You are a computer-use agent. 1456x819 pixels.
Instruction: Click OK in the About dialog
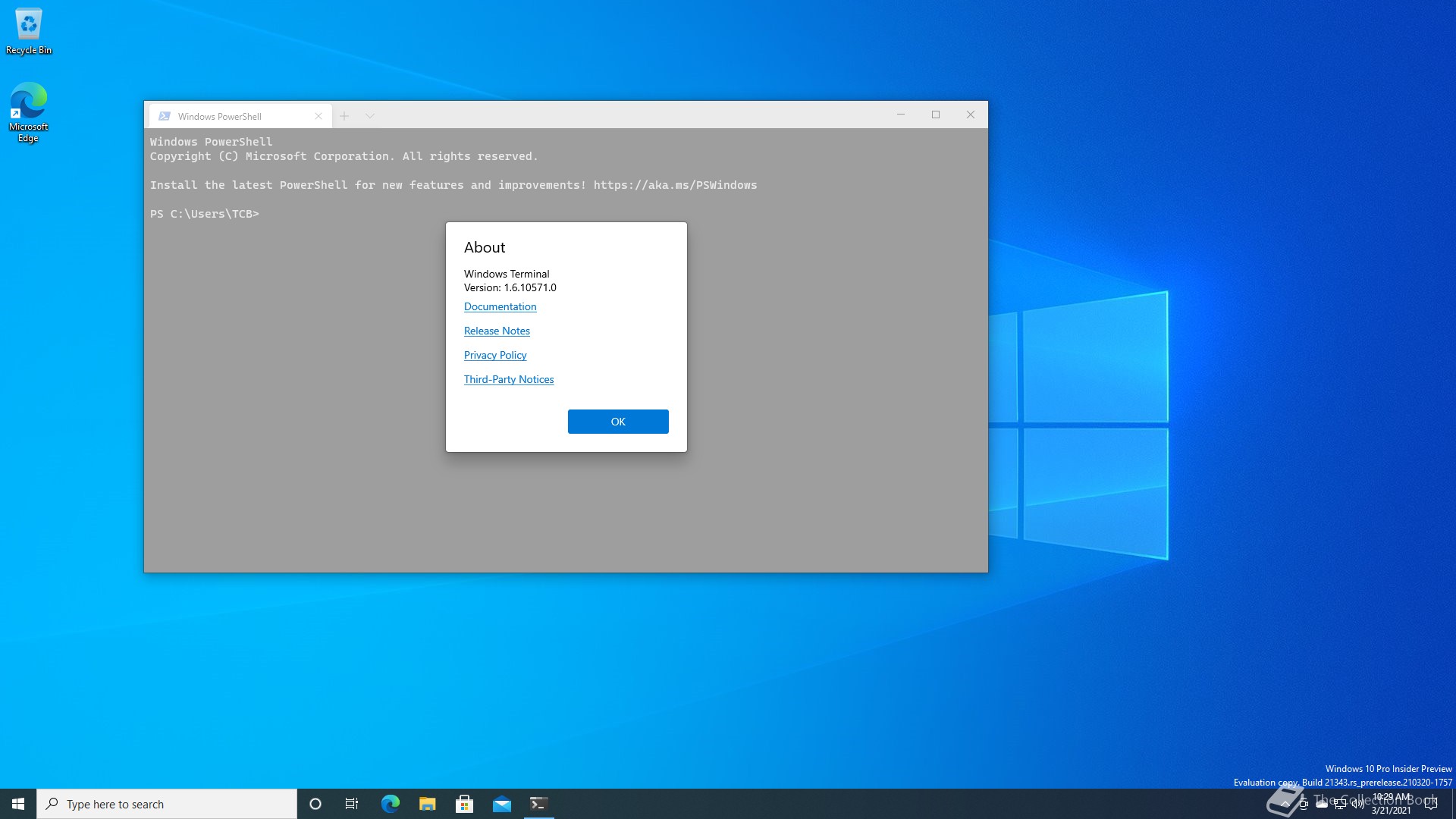(618, 422)
